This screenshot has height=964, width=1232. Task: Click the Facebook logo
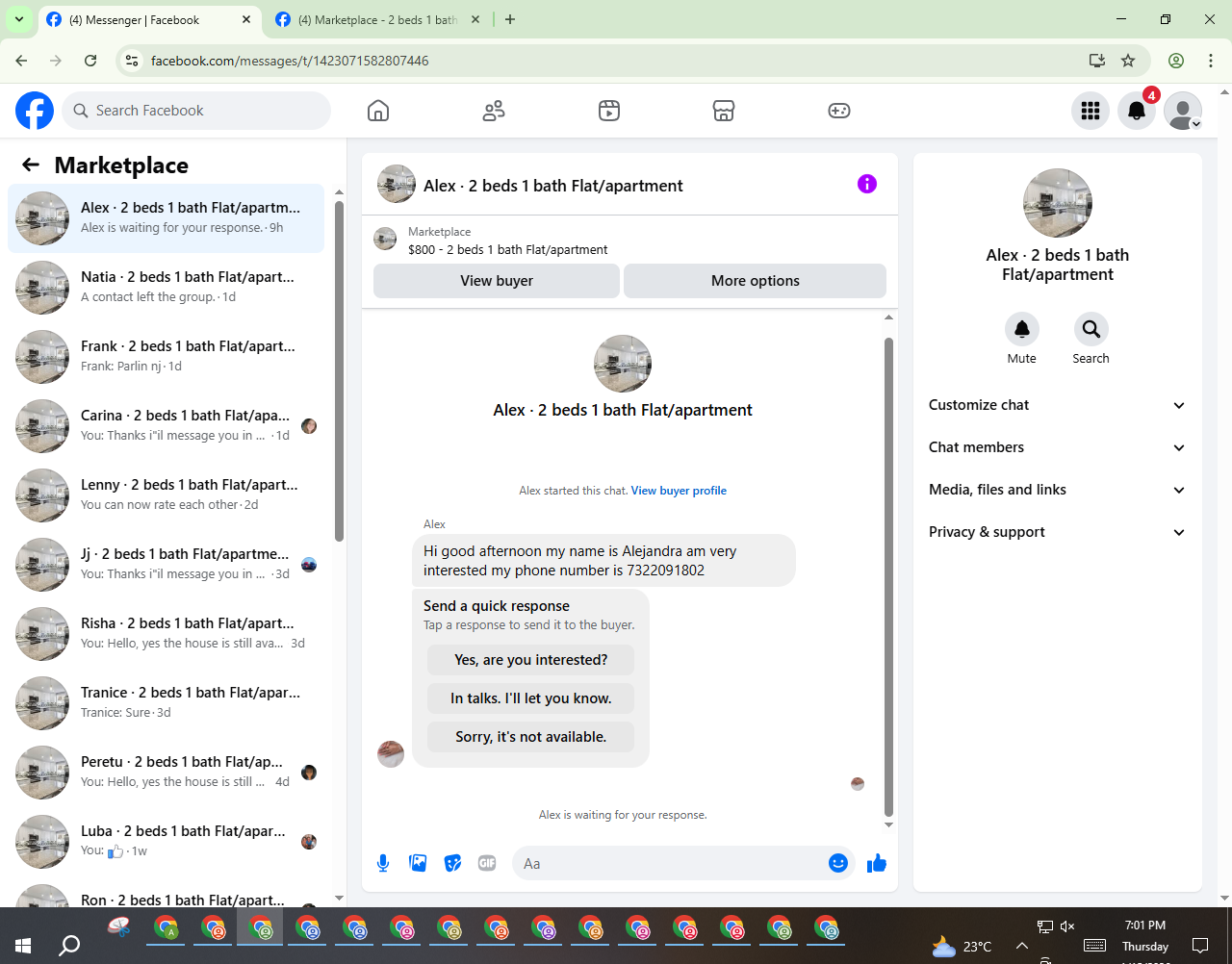(35, 111)
